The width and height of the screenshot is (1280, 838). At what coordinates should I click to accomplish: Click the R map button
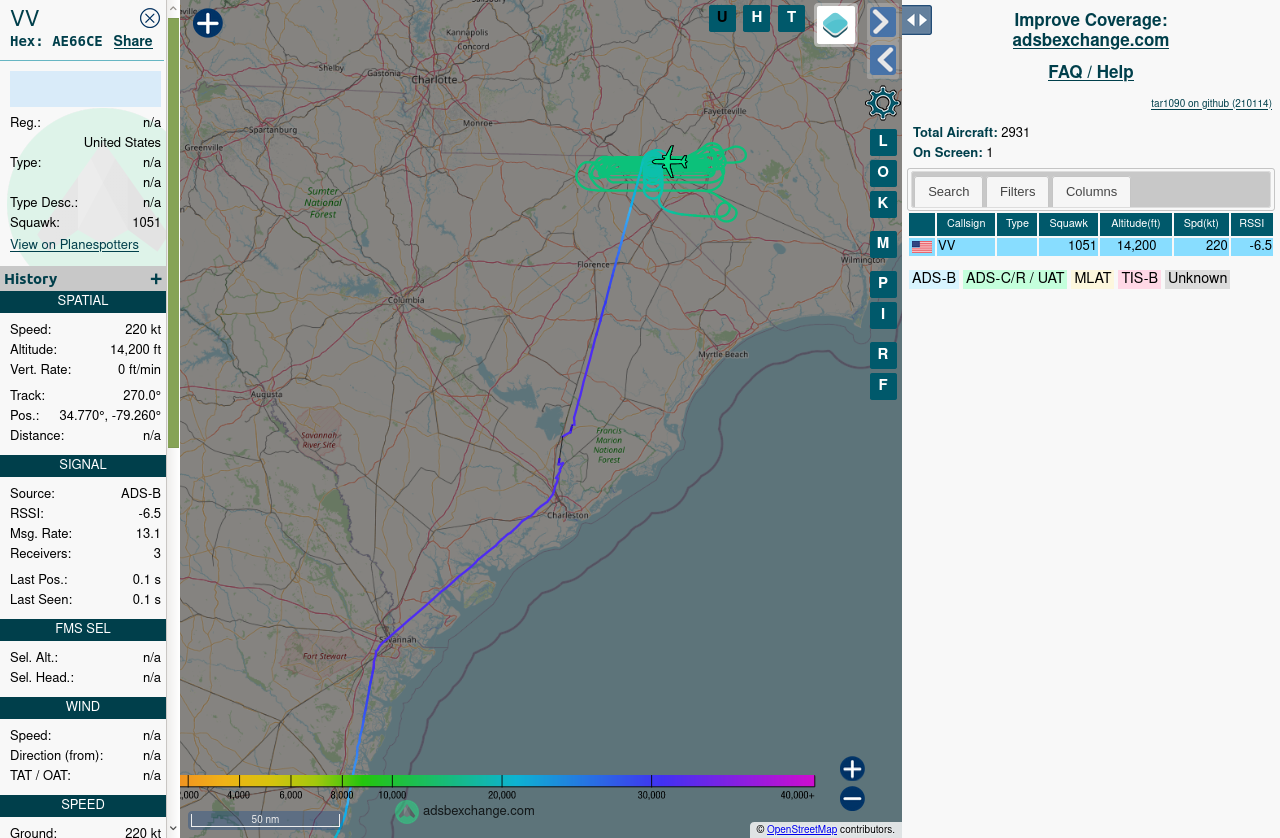tap(883, 355)
